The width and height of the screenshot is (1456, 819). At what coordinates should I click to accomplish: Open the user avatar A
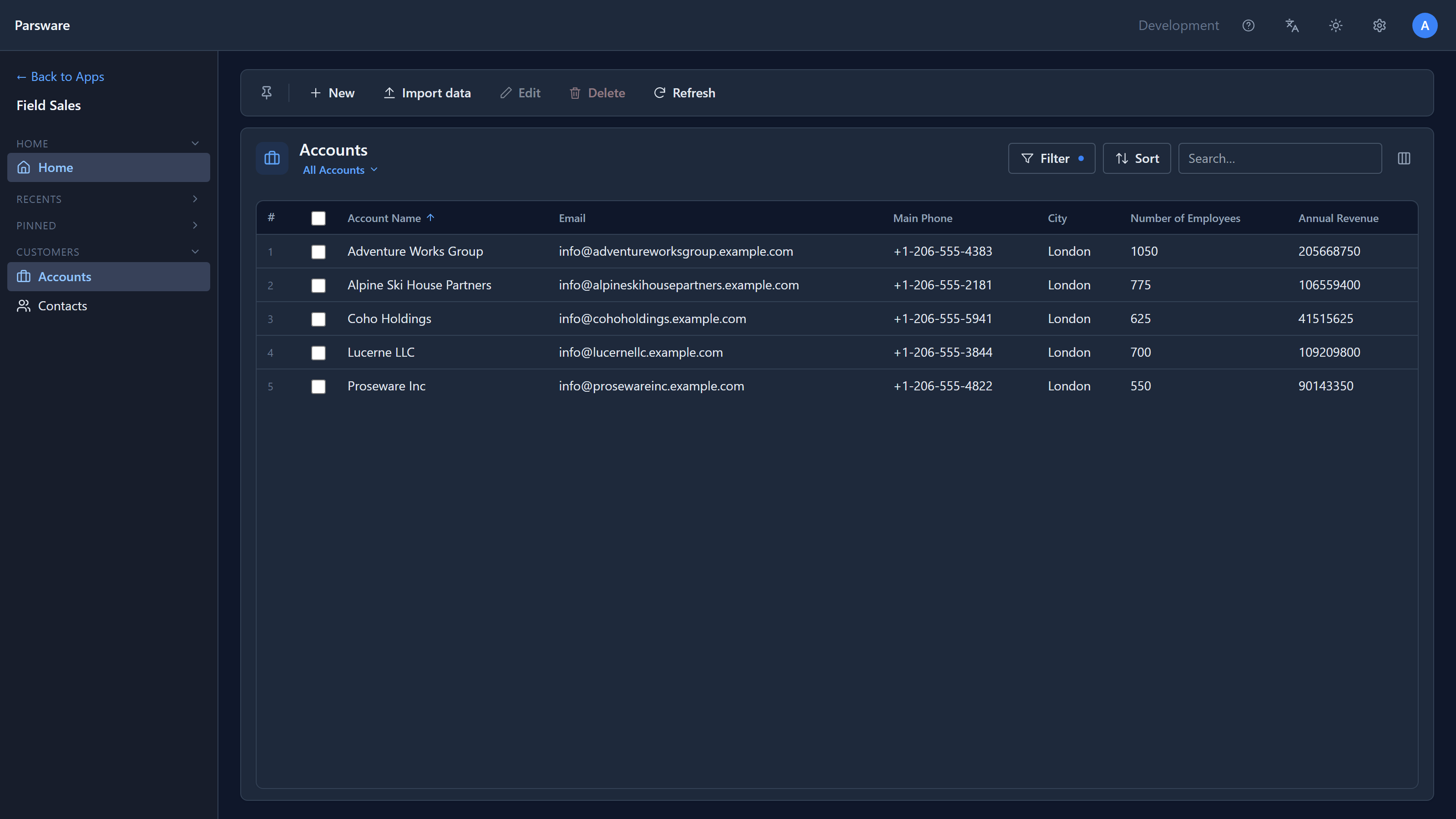[1425, 25]
